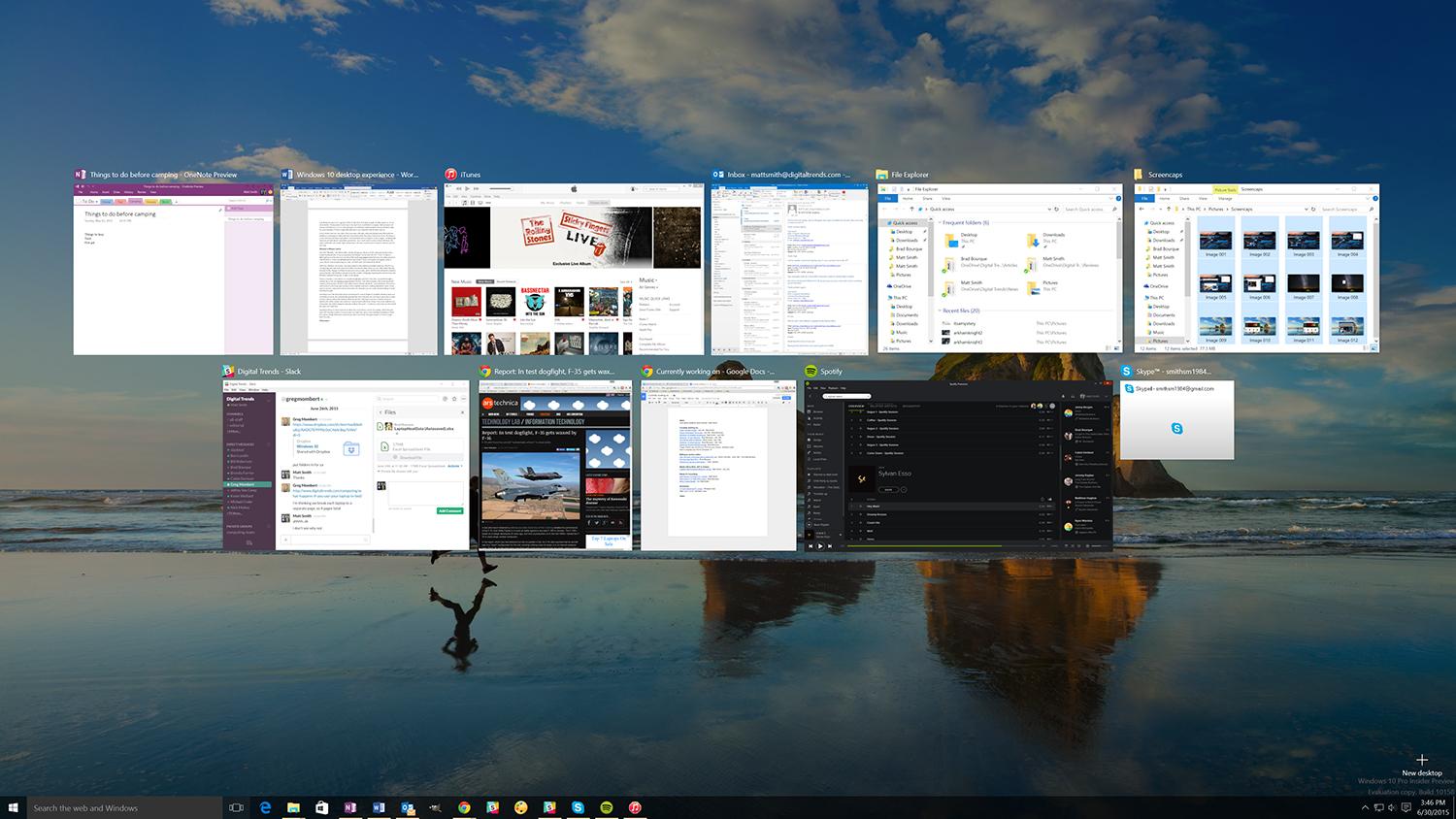The width and height of the screenshot is (1456, 819).
Task: Switch to the File Explorer Quick access window
Action: point(1000,268)
